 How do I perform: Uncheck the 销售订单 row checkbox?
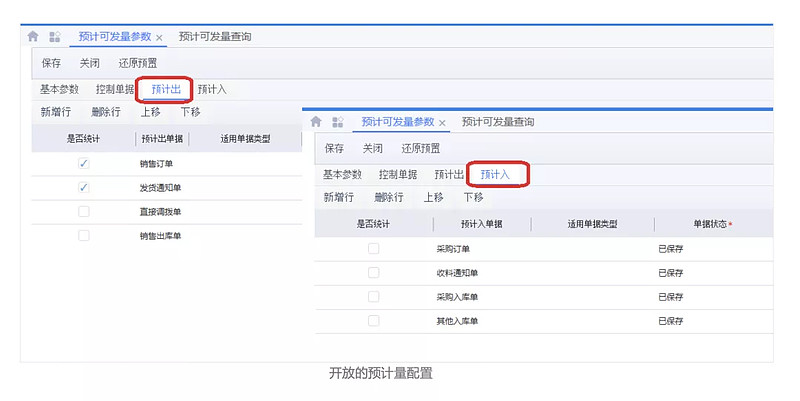pos(84,163)
